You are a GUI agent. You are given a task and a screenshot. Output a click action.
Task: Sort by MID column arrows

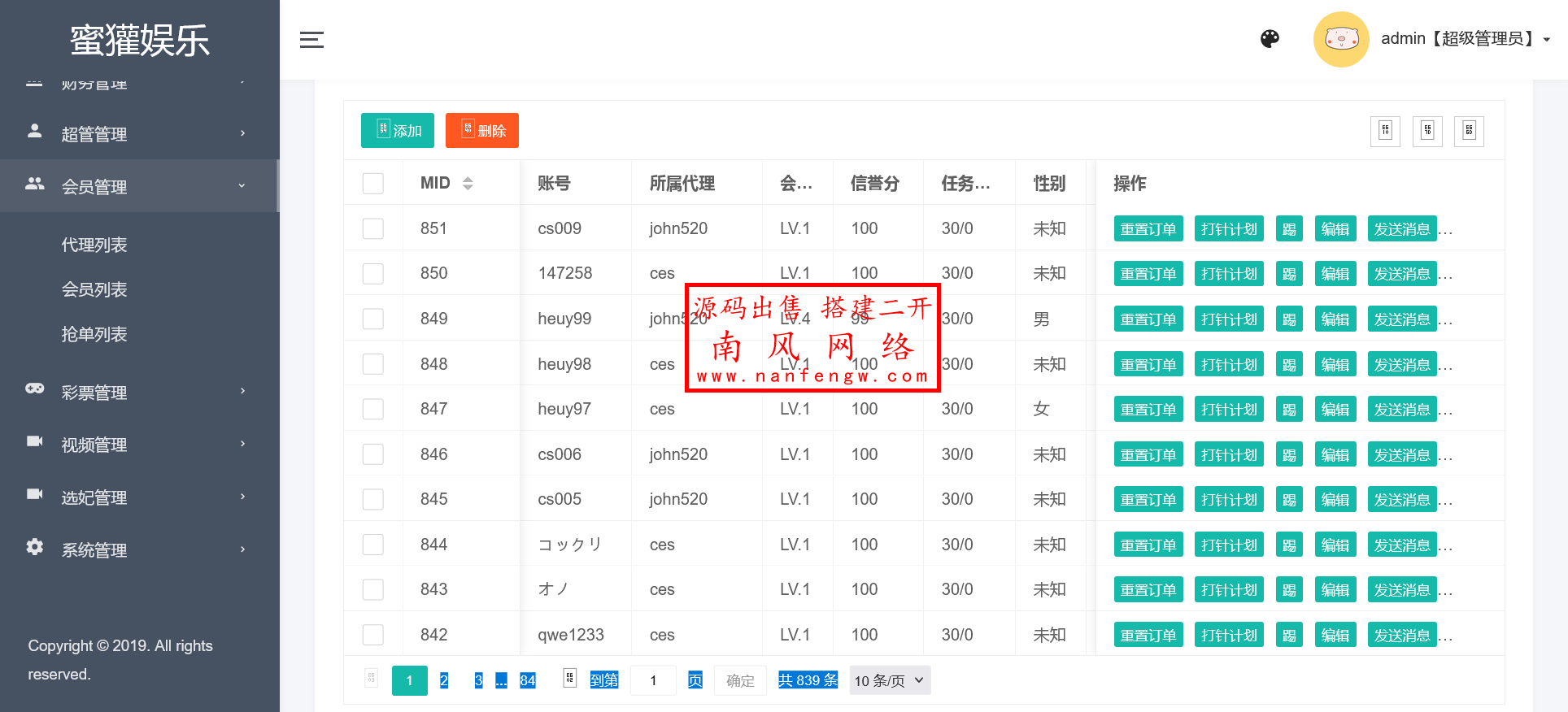click(x=468, y=184)
